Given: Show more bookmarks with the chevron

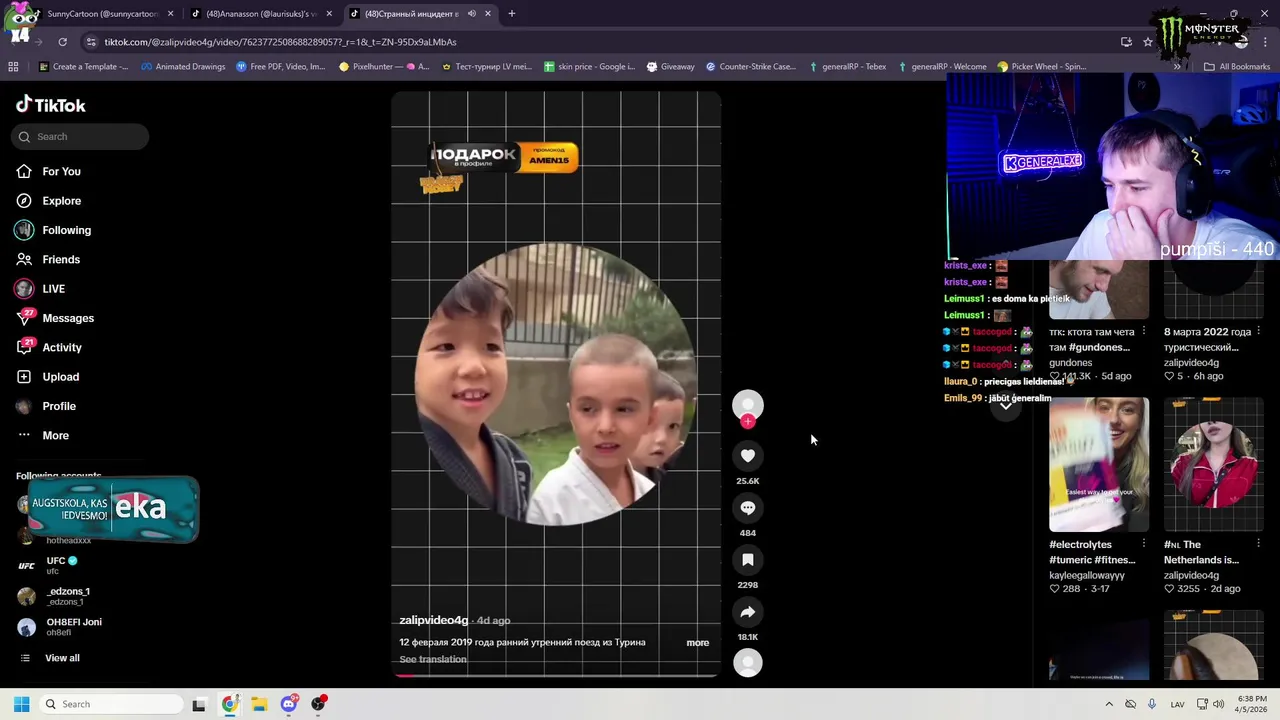Looking at the screenshot, I should 1177,67.
